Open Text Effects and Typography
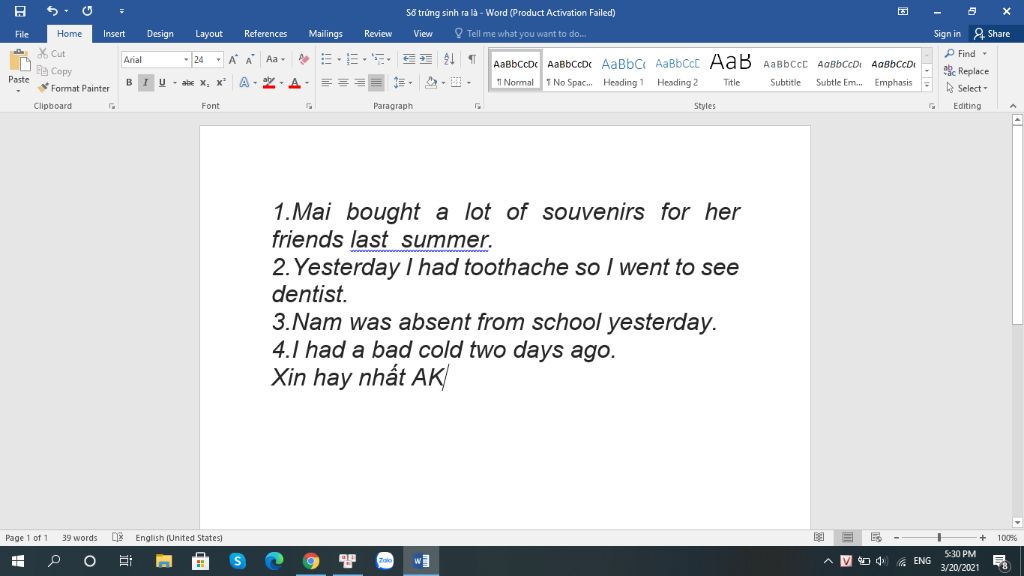This screenshot has width=1024, height=576. (244, 83)
